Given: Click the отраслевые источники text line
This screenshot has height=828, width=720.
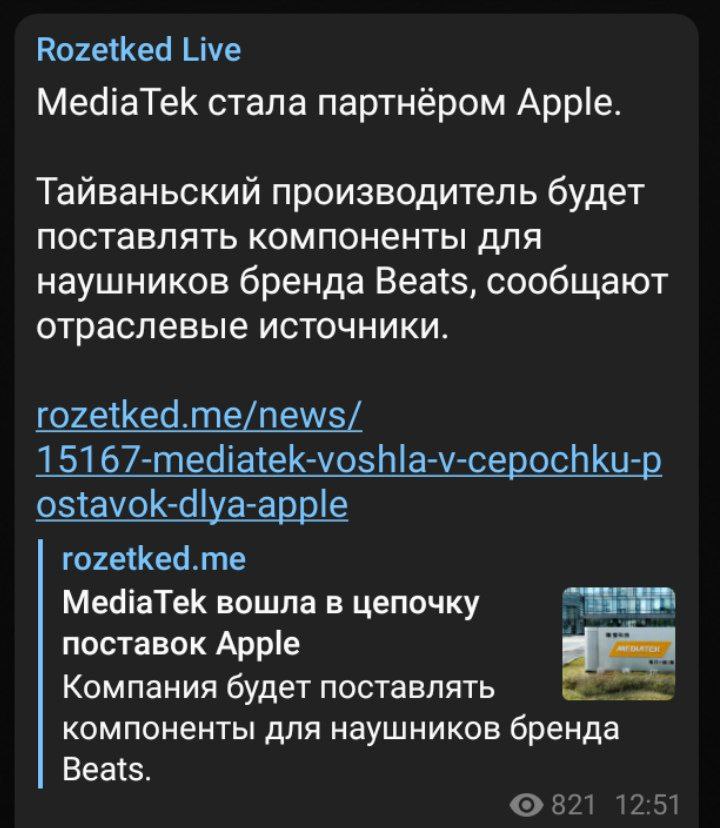Looking at the screenshot, I should [242, 327].
